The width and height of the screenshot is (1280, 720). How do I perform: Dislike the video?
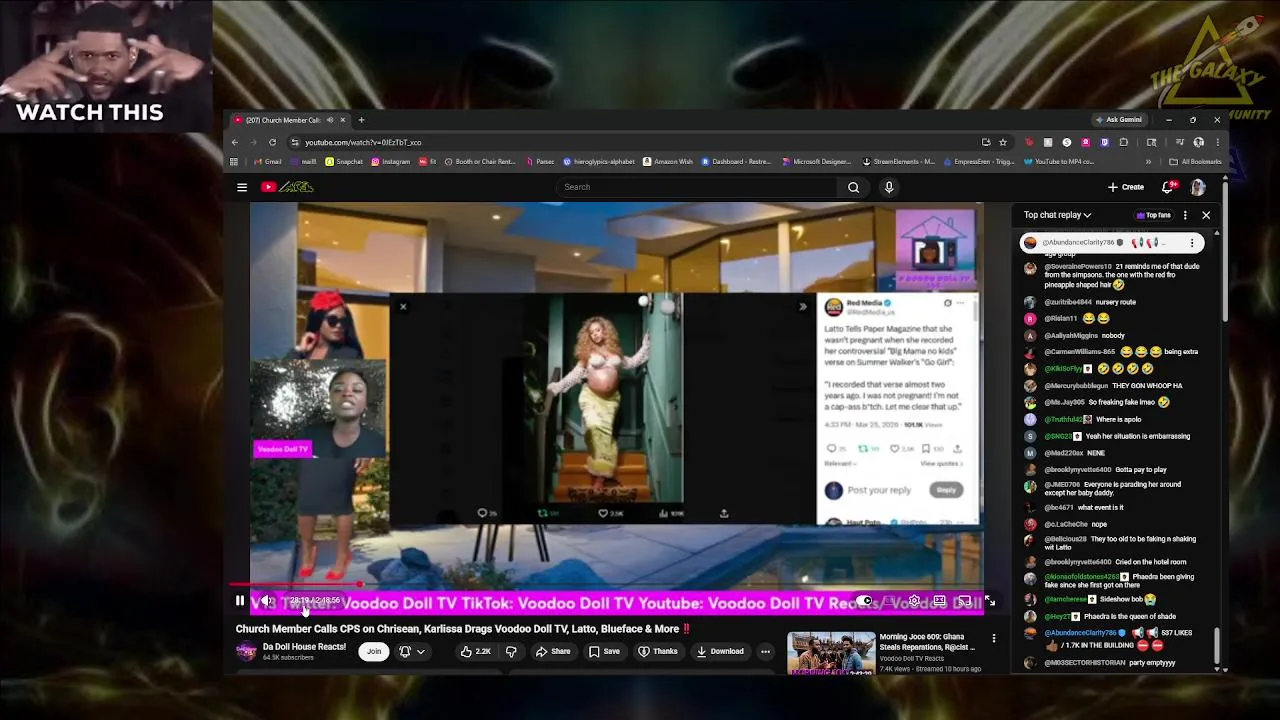(x=511, y=651)
